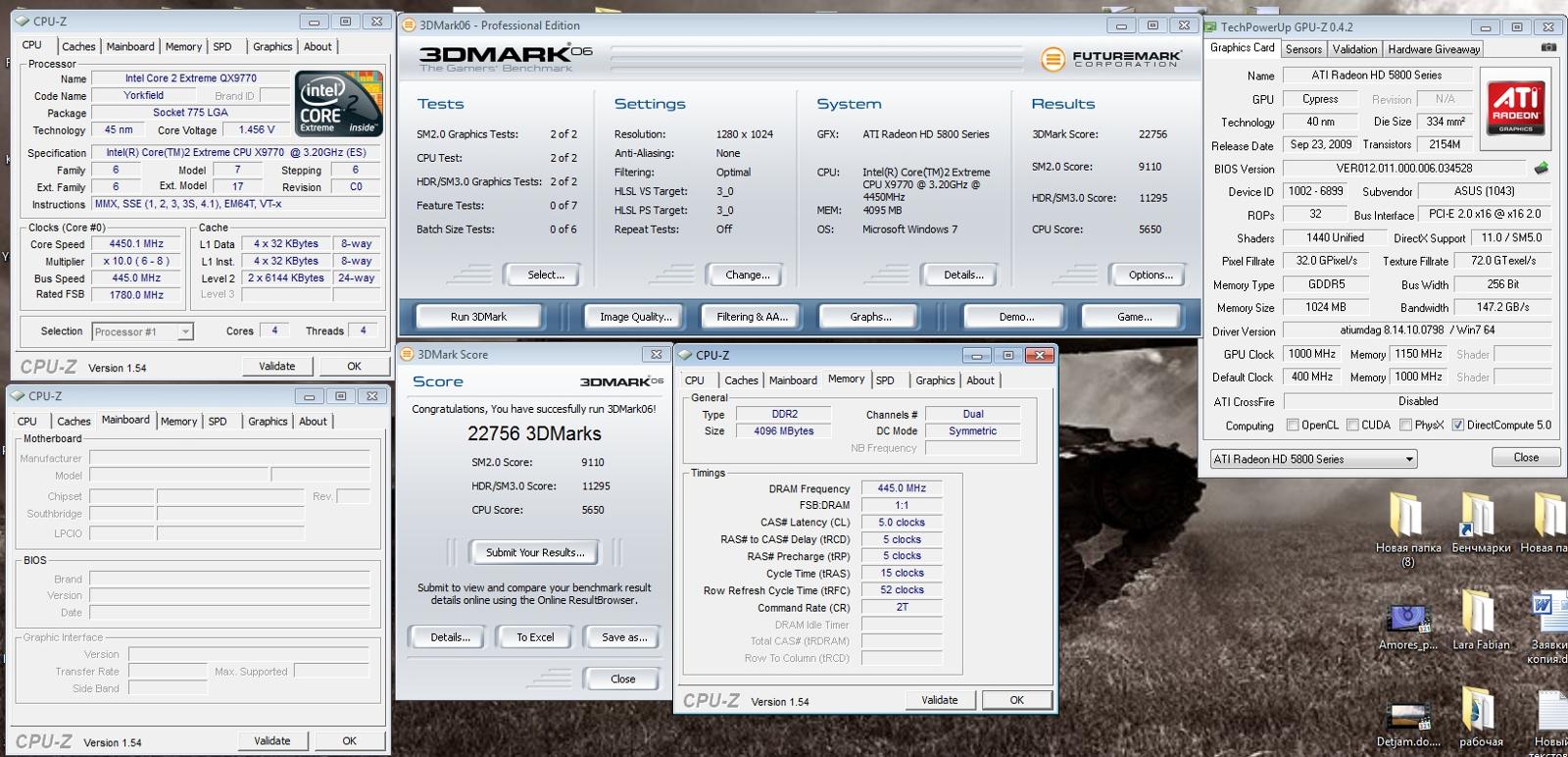The height and width of the screenshot is (757, 1568).
Task: Open the Lara Fabian desktop folder
Action: [1480, 621]
